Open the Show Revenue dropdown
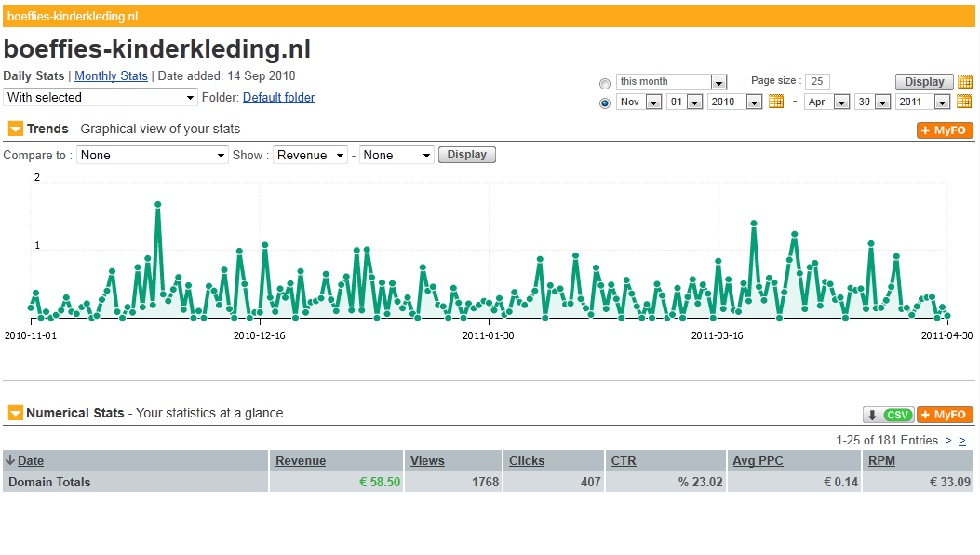 310,155
